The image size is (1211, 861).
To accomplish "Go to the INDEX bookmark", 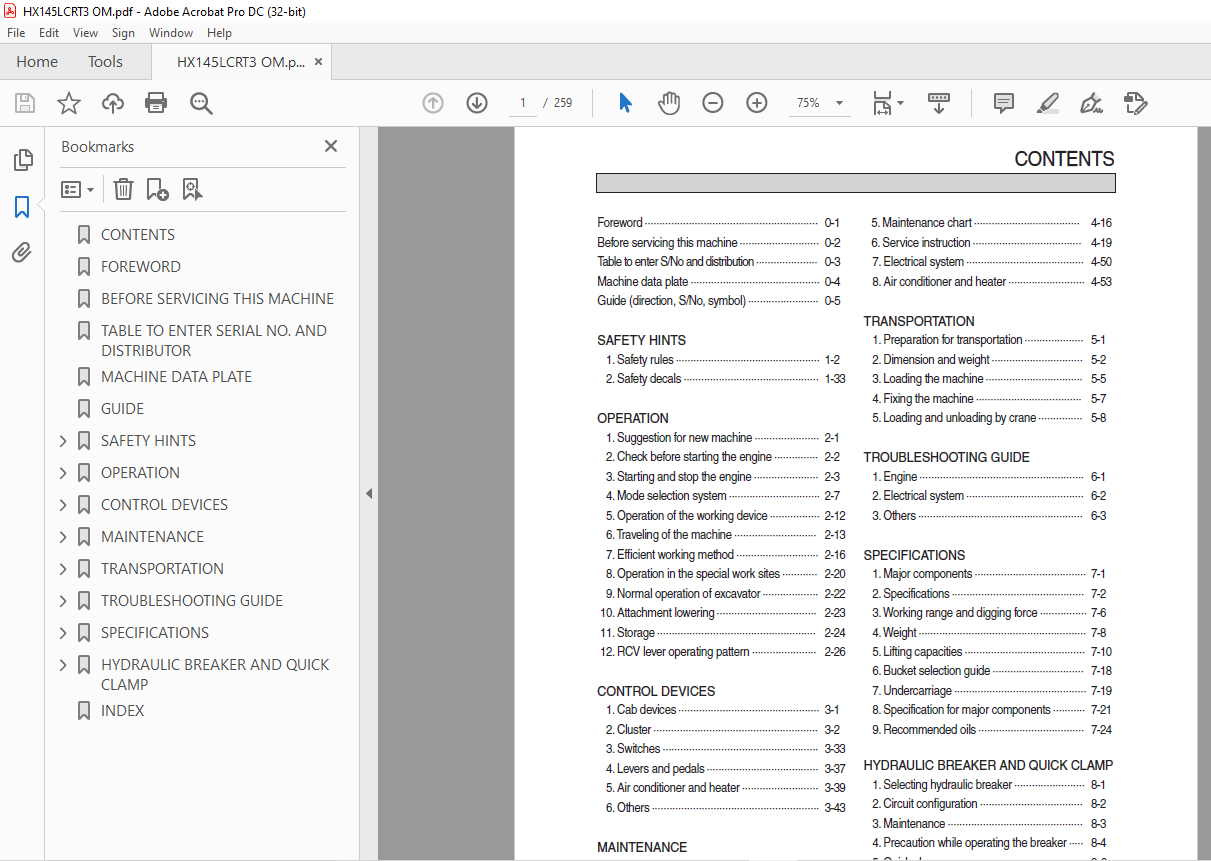I will coord(122,711).
